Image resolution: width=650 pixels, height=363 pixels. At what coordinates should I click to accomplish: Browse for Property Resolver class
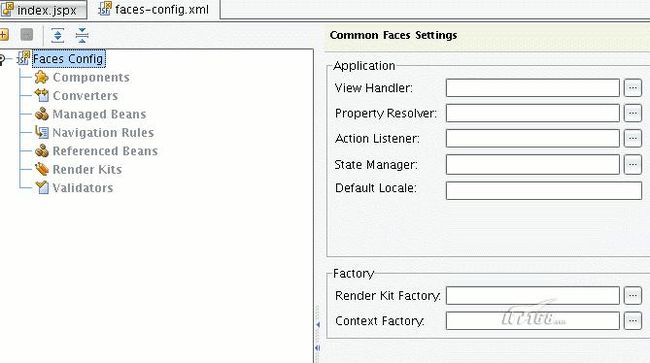(633, 113)
